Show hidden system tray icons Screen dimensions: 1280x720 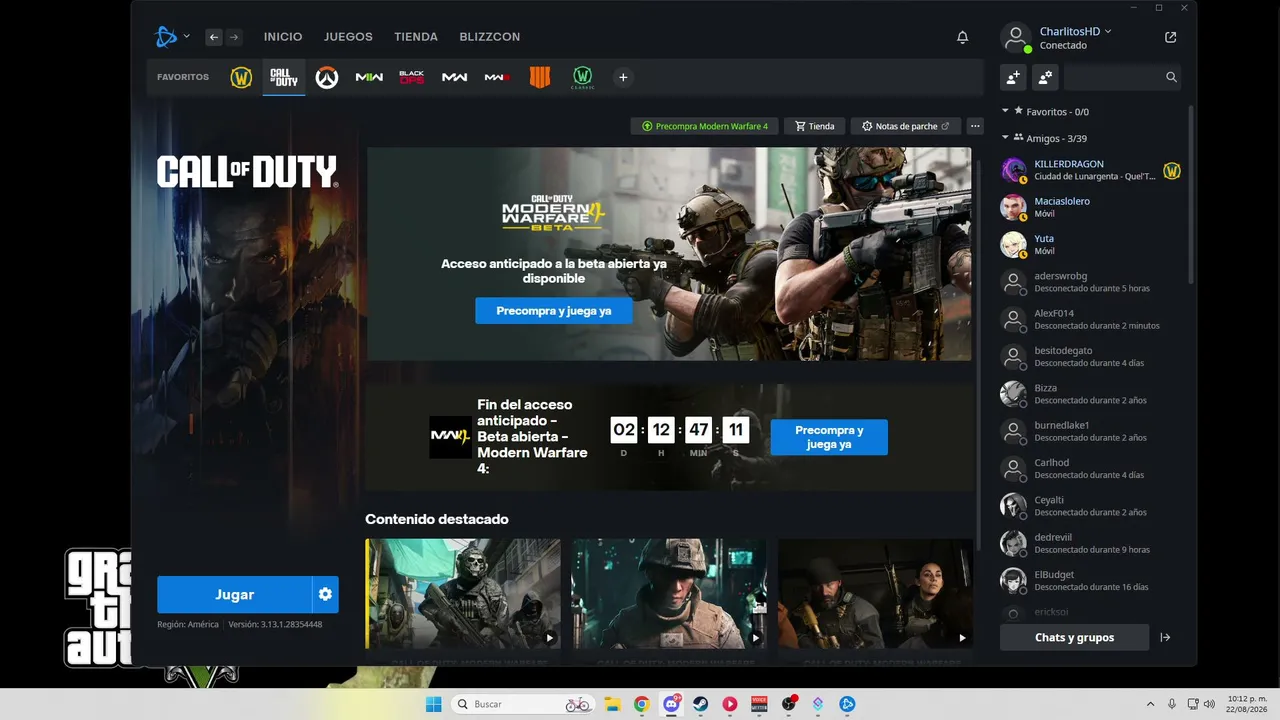coord(1149,704)
